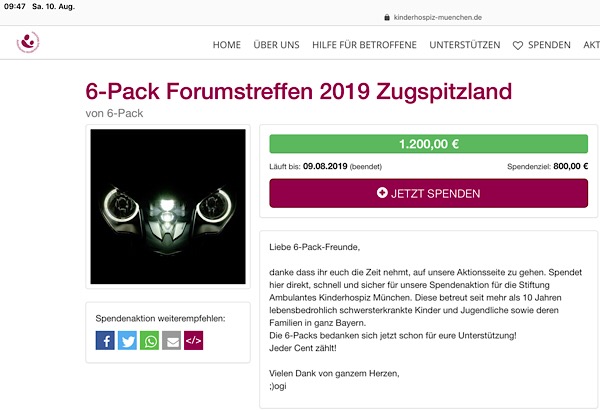Click the green 1.200,00 € progress bar
This screenshot has height=410, width=600.
[x=429, y=144]
